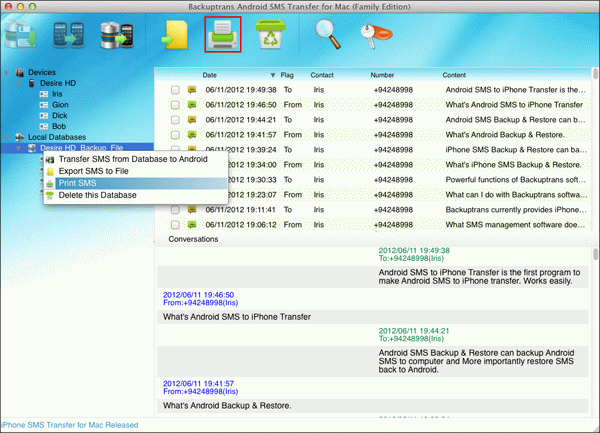The width and height of the screenshot is (600, 433).
Task: Click the contact card icon next to Iris
Action: coord(44,94)
